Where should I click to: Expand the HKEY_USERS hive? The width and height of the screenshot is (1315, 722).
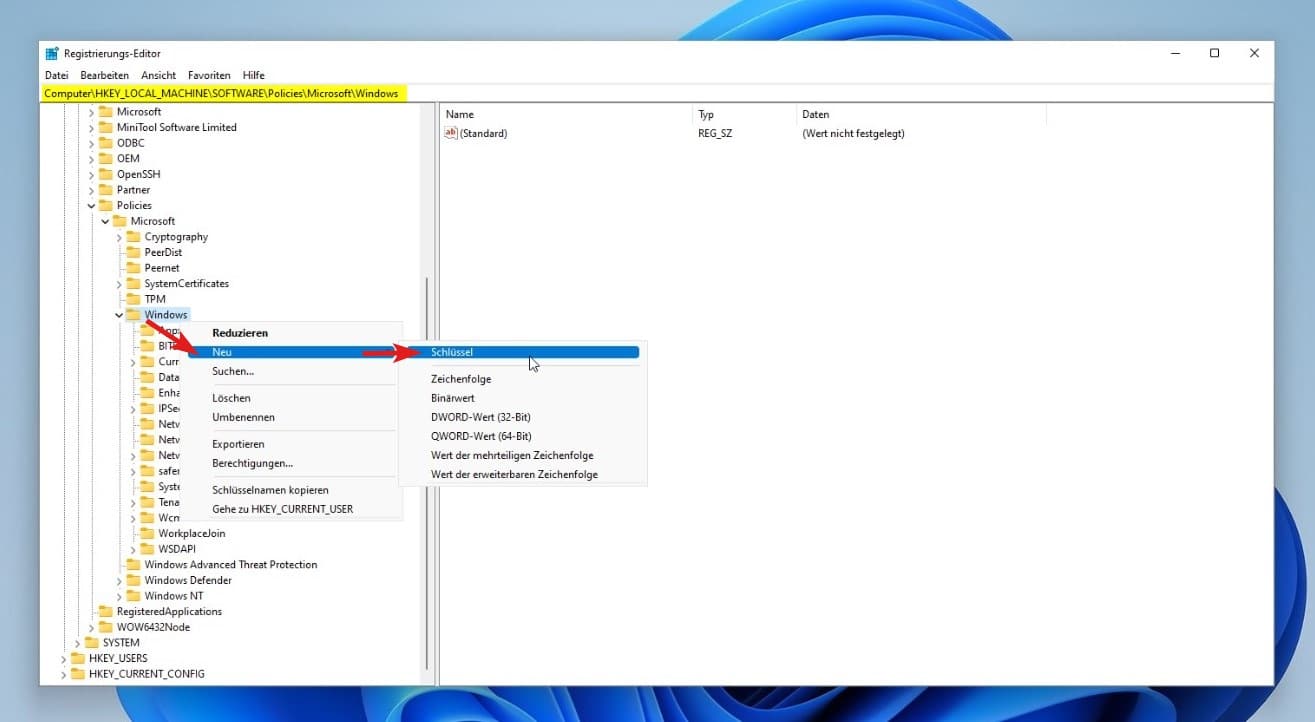(x=63, y=658)
